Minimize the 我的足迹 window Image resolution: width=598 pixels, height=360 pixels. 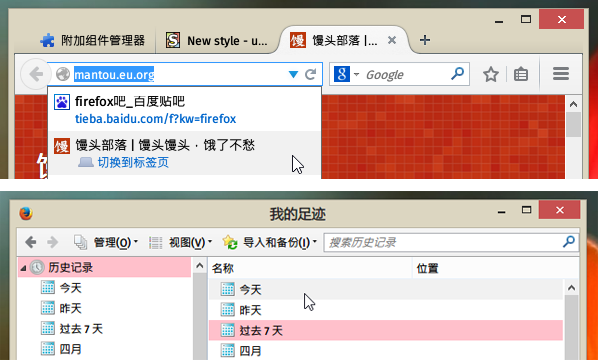click(x=502, y=212)
